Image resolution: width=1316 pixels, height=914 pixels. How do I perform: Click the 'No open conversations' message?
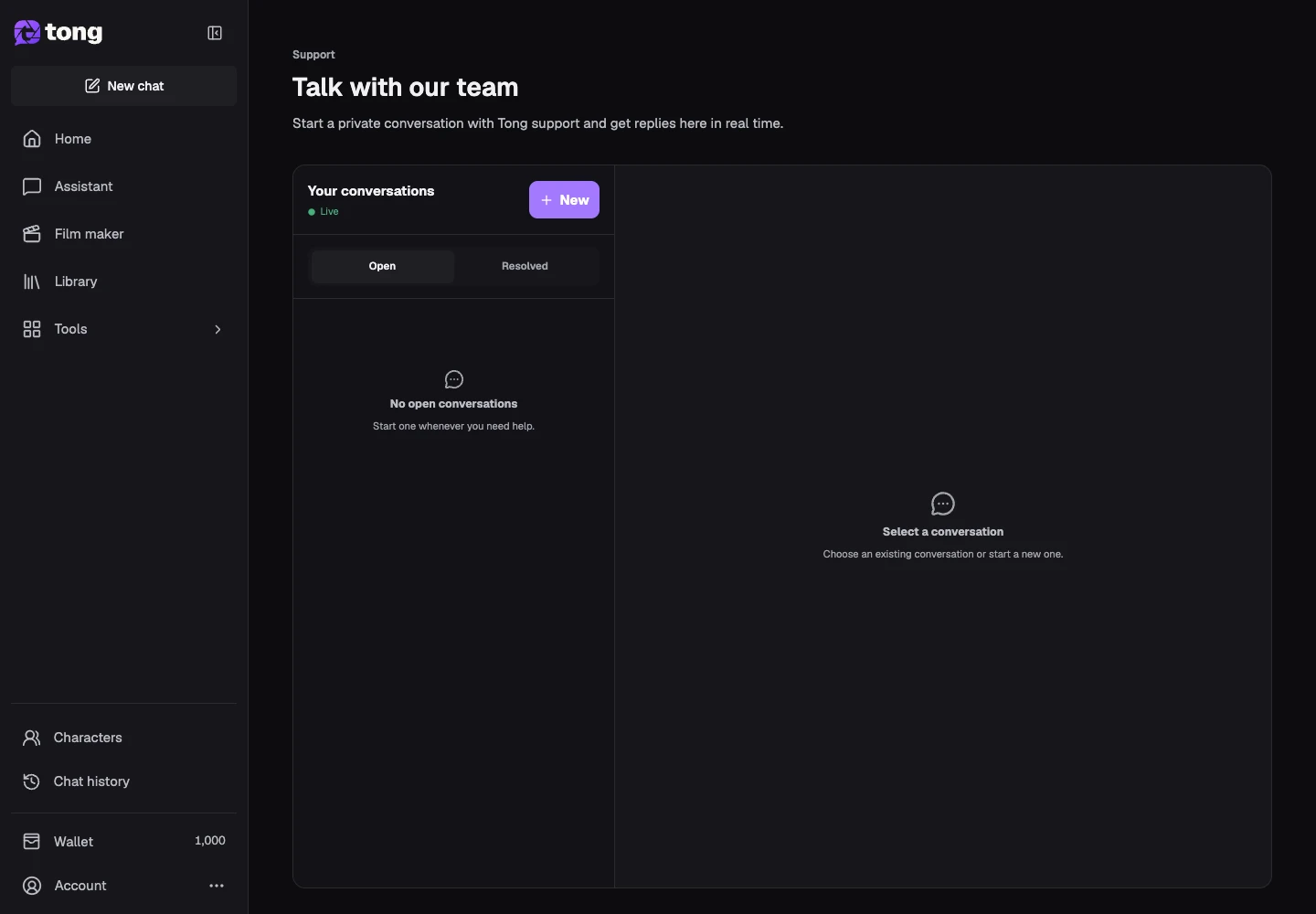click(453, 404)
